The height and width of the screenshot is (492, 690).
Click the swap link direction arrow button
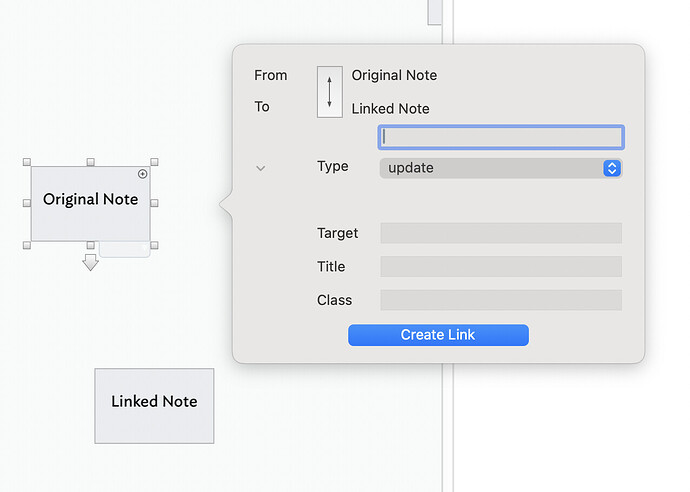[x=329, y=92]
